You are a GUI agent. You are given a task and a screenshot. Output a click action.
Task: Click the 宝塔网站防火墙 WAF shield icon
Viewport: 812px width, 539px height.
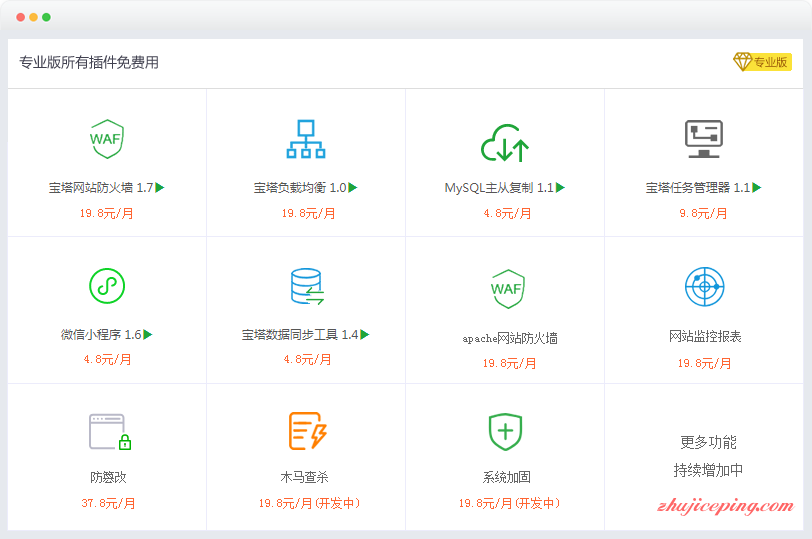pos(107,139)
